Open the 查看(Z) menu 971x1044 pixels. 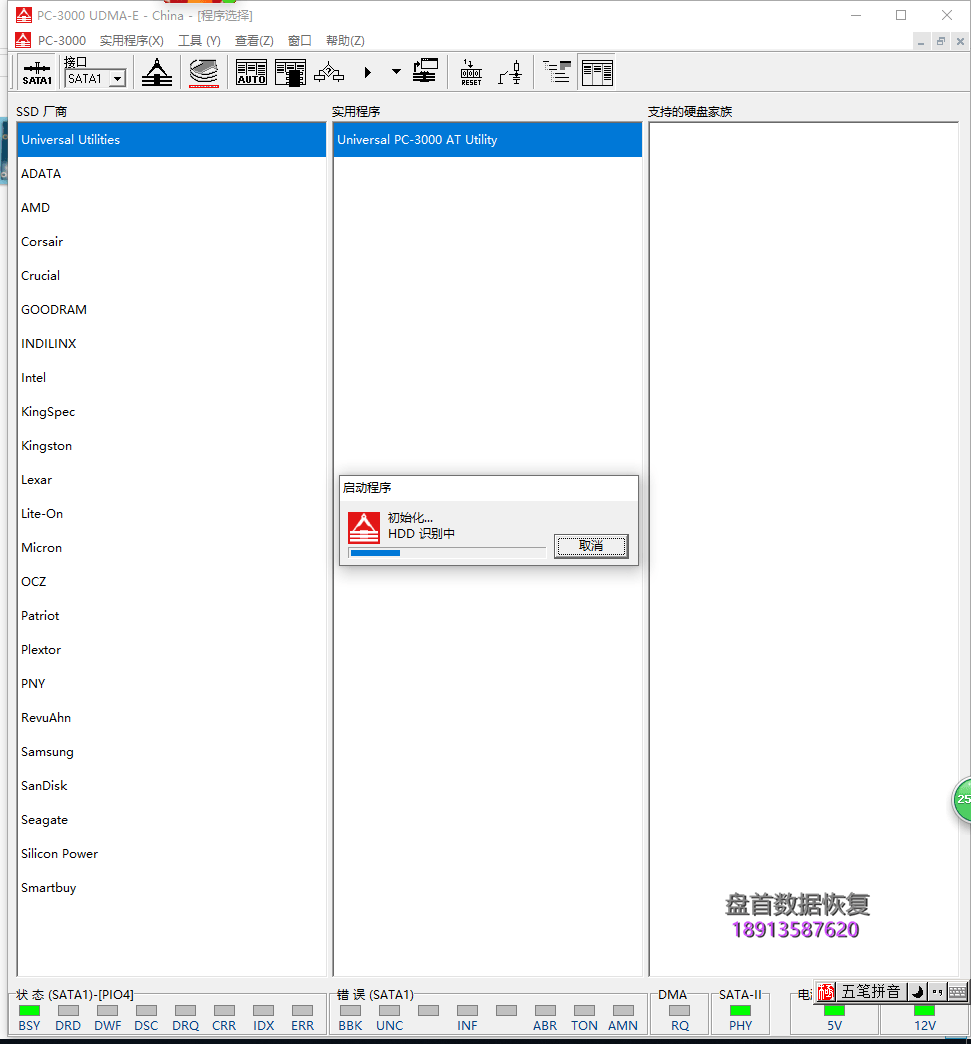tap(254, 41)
